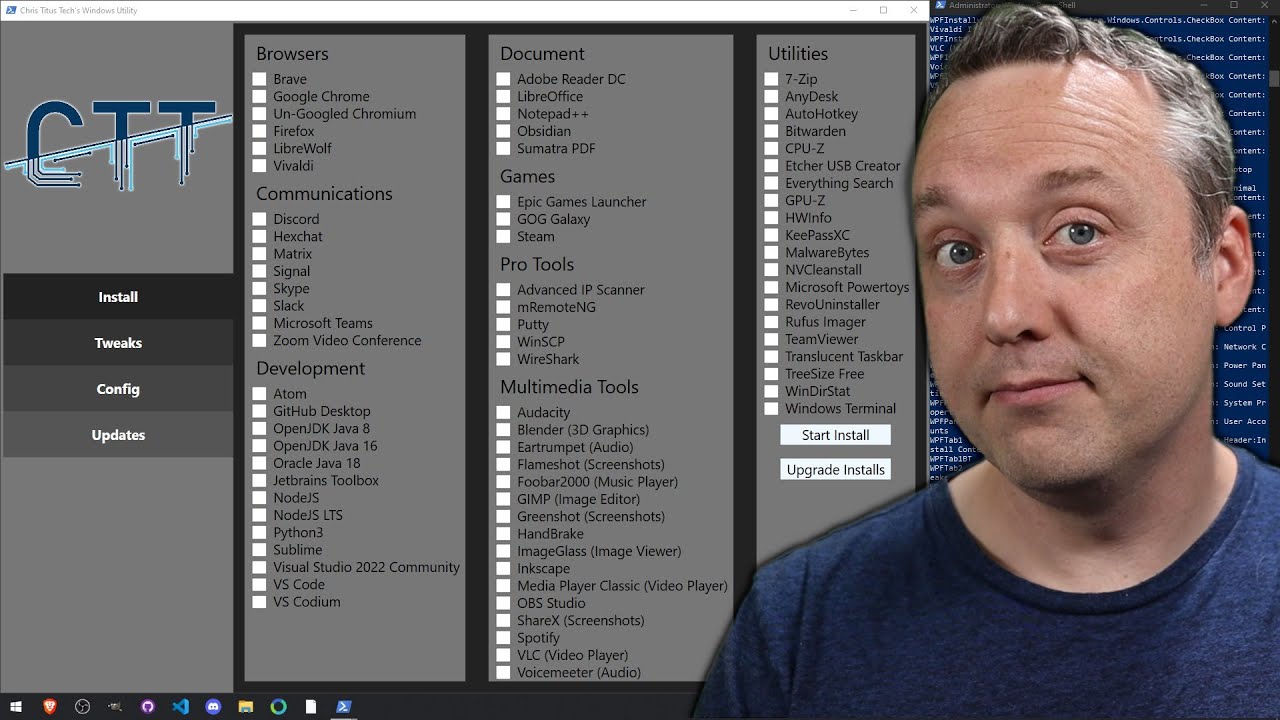
Task: Click the Start Install button
Action: (835, 435)
